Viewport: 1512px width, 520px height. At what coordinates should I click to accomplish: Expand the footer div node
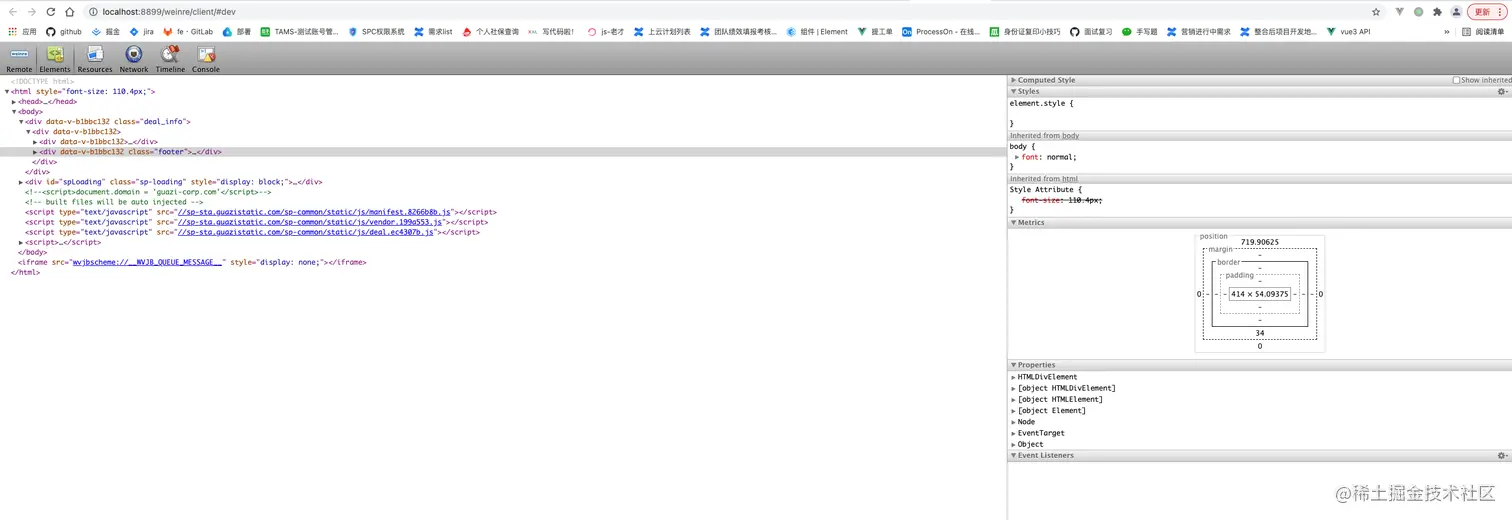(35, 152)
